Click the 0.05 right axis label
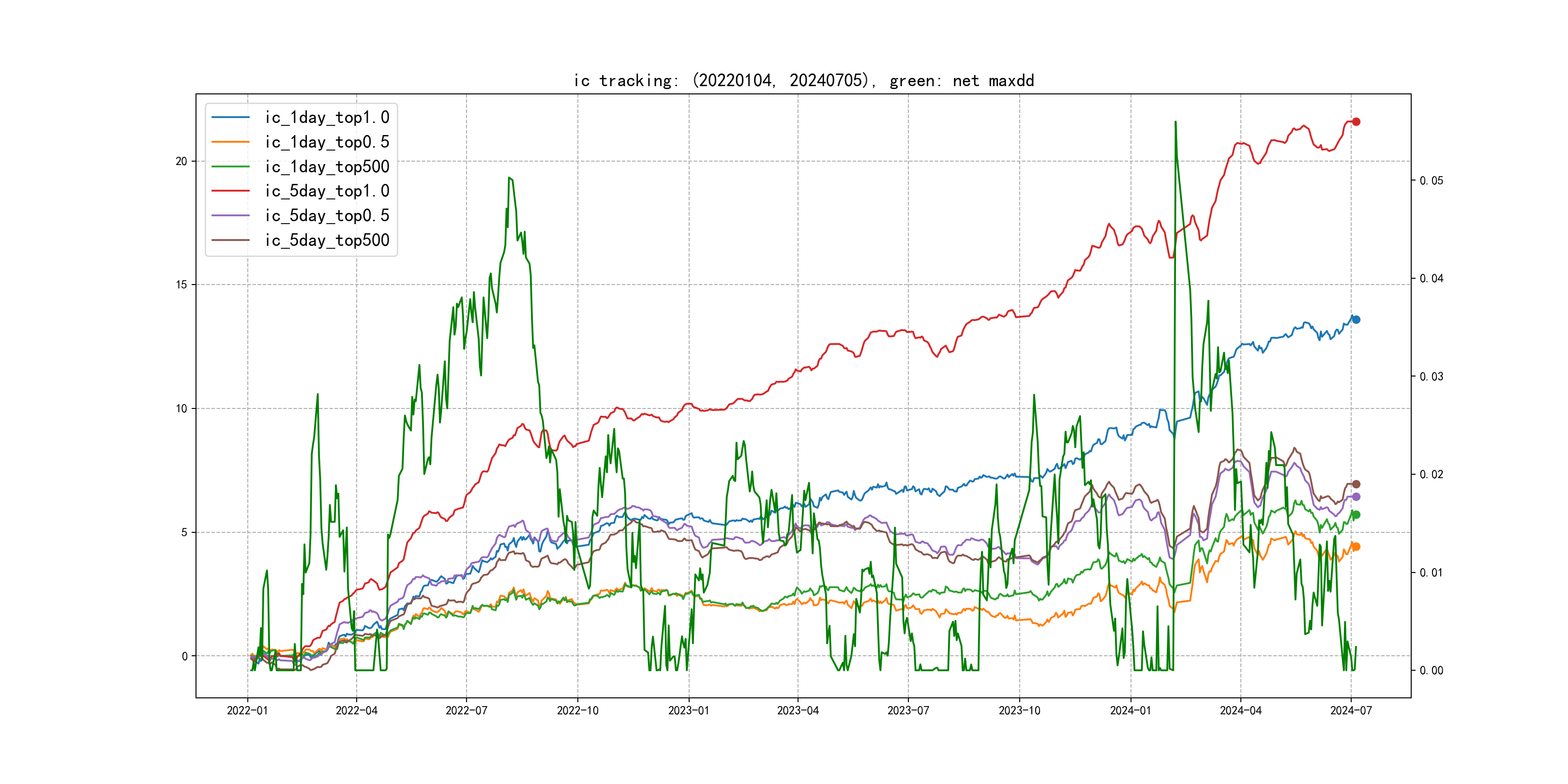The height and width of the screenshot is (784, 1568). click(x=1431, y=181)
